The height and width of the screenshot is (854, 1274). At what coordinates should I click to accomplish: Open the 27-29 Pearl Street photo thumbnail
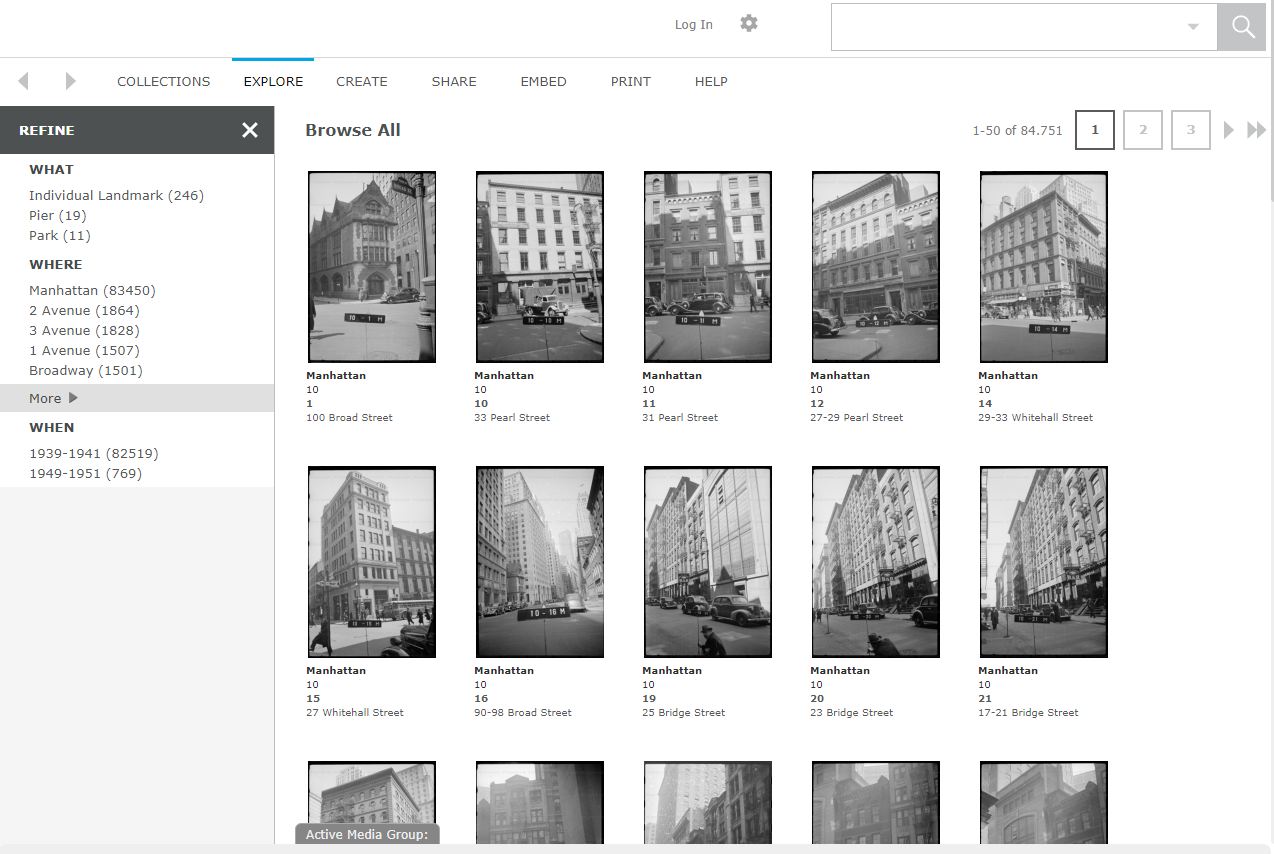pyautogui.click(x=876, y=267)
